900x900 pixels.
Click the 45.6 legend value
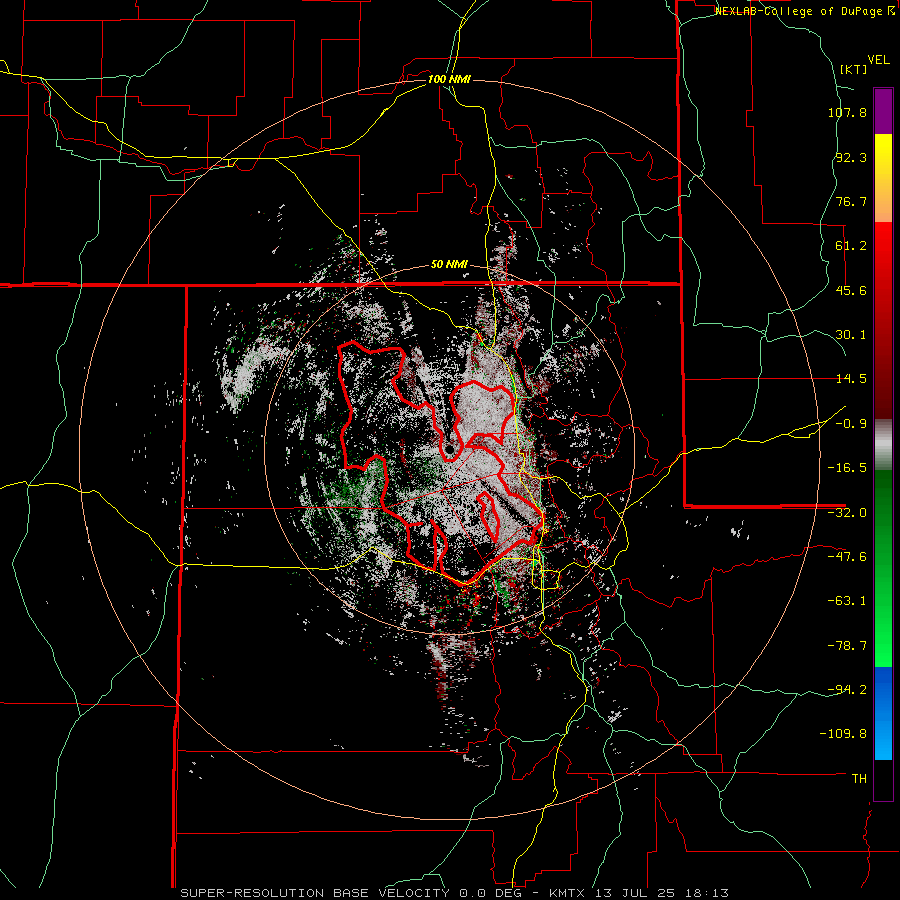pyautogui.click(x=851, y=290)
